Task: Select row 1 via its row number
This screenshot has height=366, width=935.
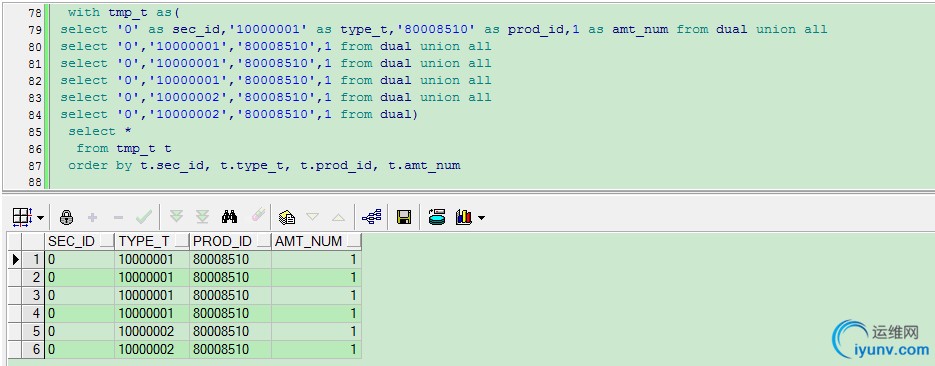Action: [x=33, y=259]
